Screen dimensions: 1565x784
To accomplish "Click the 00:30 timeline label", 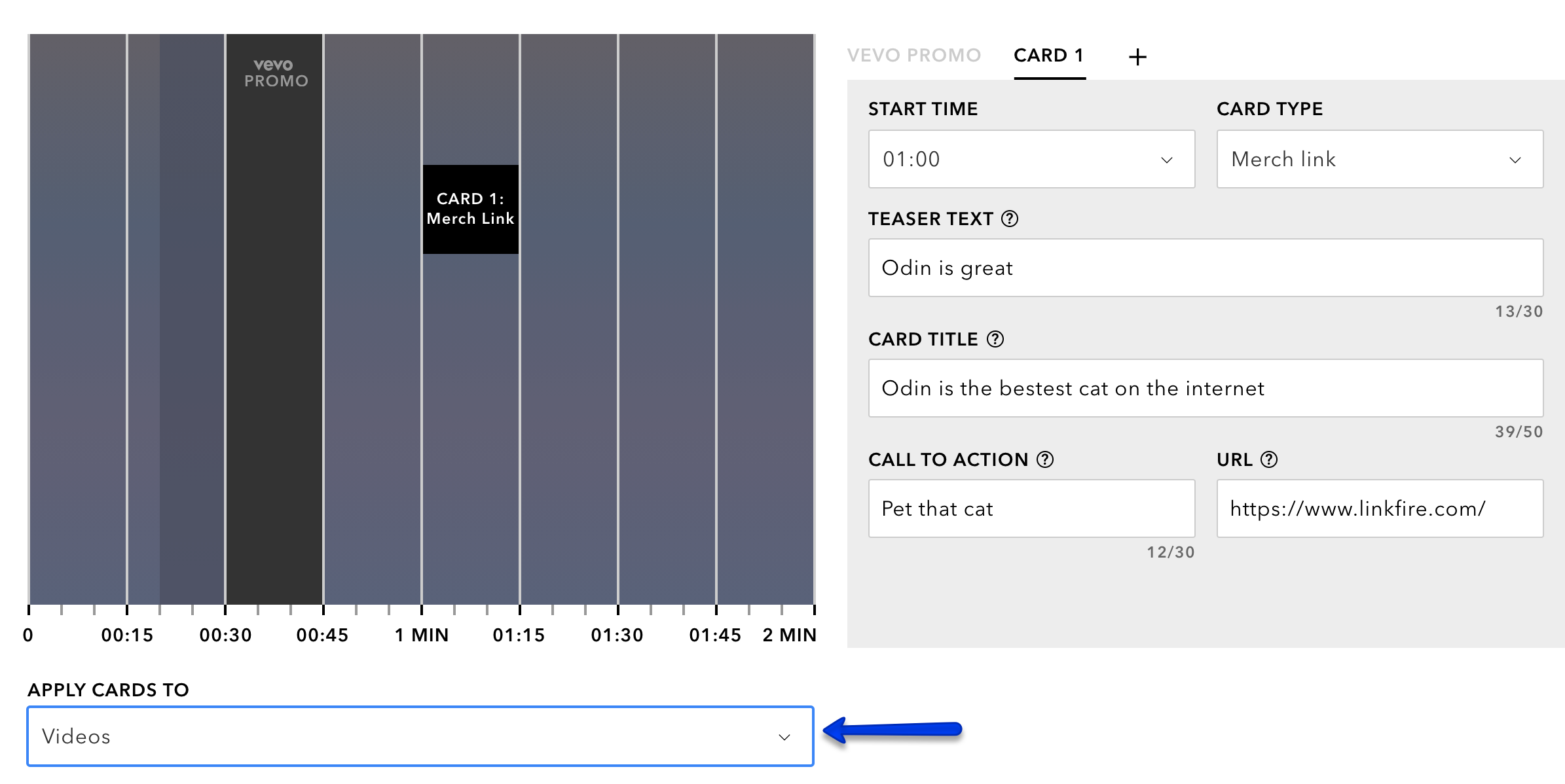I will (225, 635).
